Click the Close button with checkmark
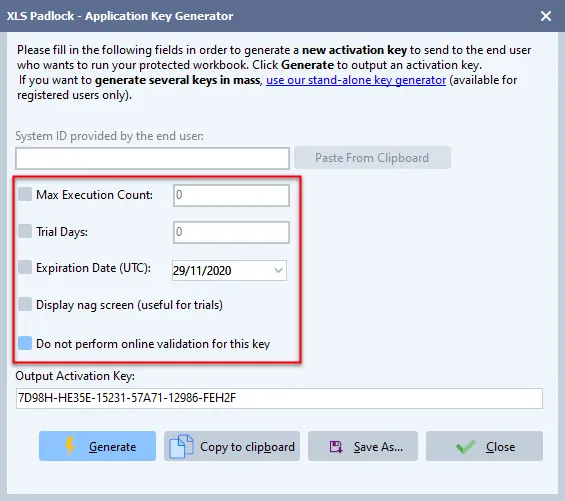The width and height of the screenshot is (565, 501). click(x=484, y=446)
